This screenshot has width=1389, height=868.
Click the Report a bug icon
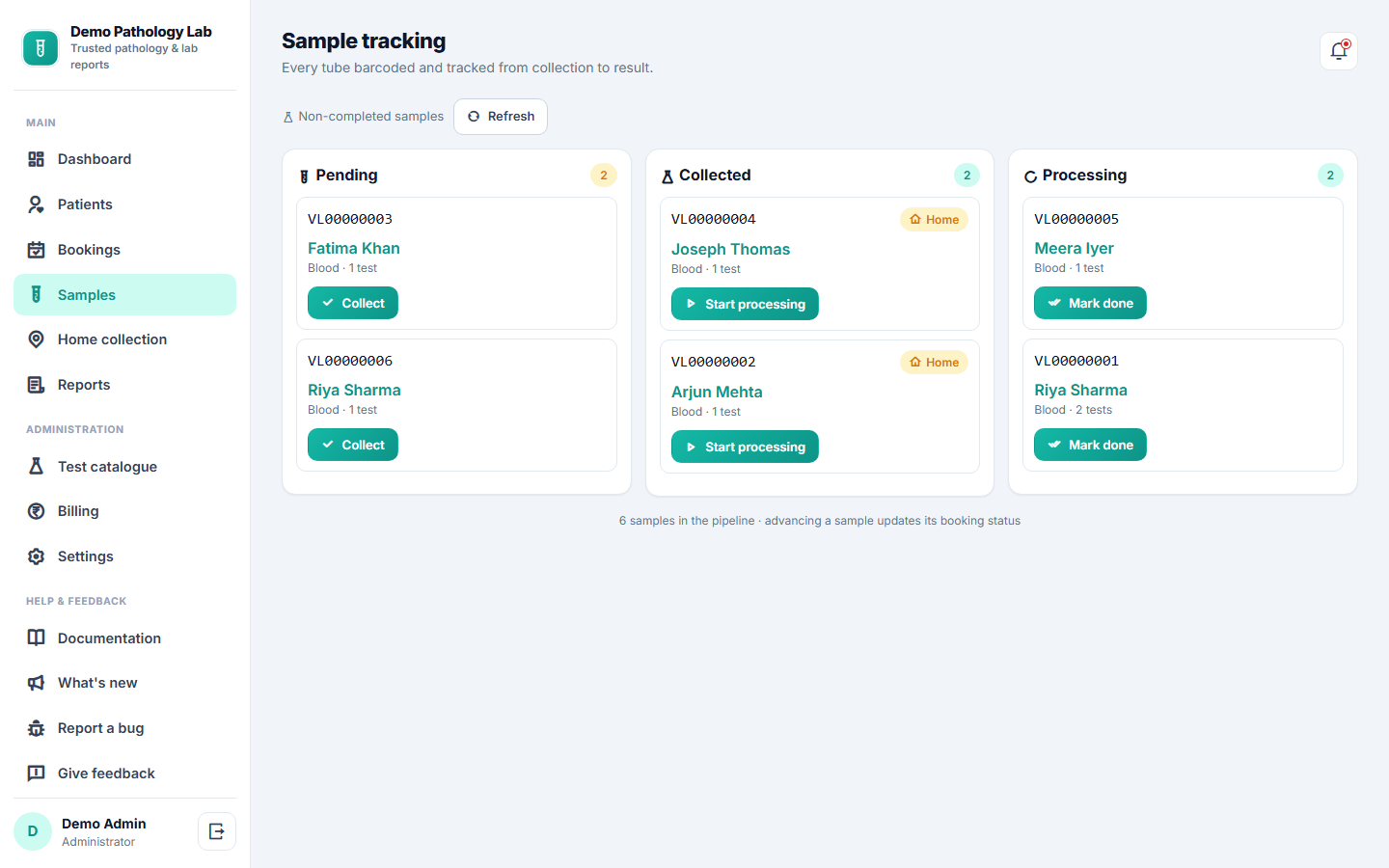[x=36, y=728]
